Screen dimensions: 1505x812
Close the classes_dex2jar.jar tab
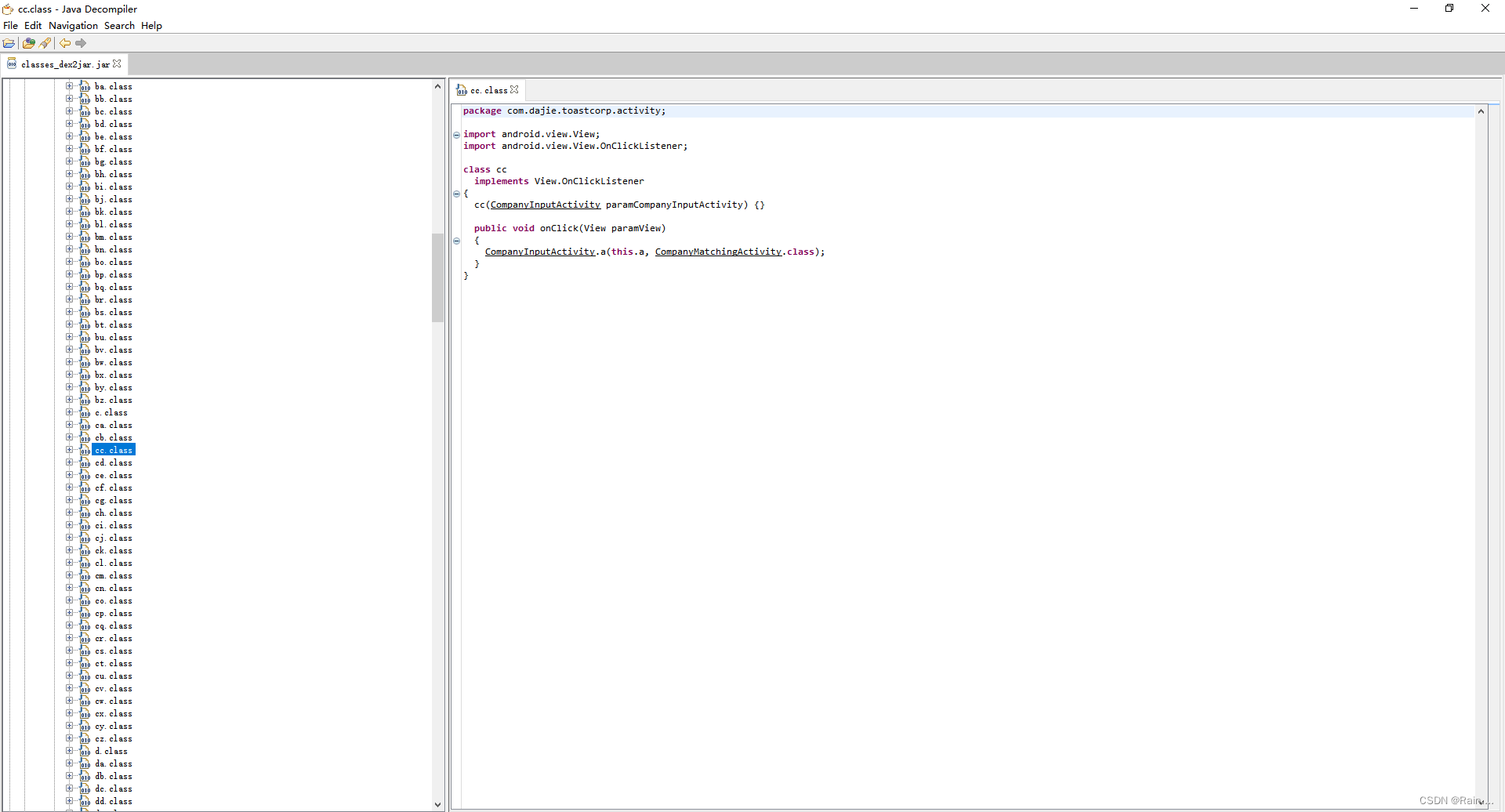(x=117, y=64)
